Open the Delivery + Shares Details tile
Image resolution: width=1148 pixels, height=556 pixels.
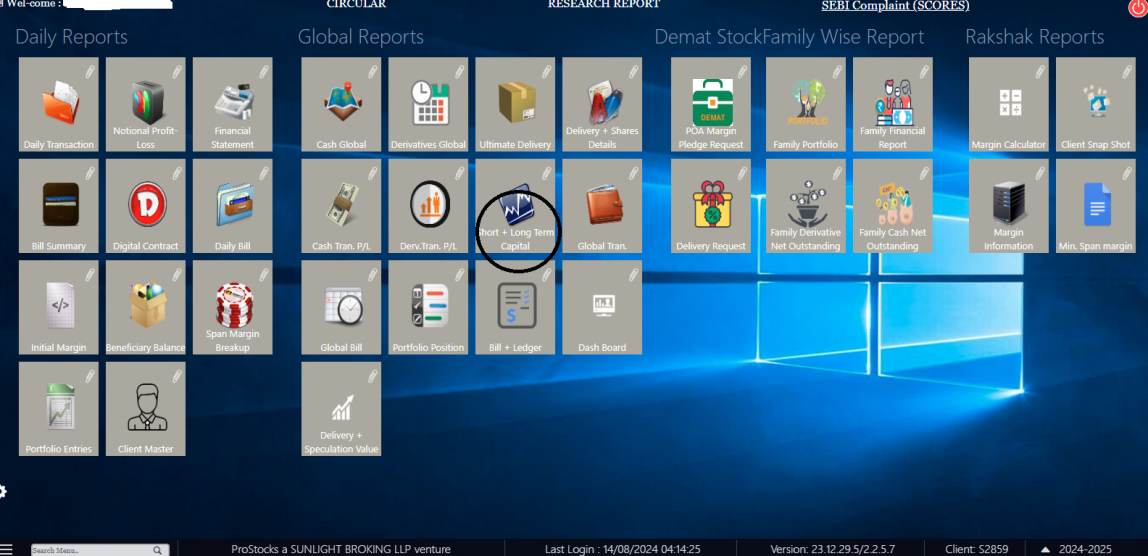tap(603, 105)
